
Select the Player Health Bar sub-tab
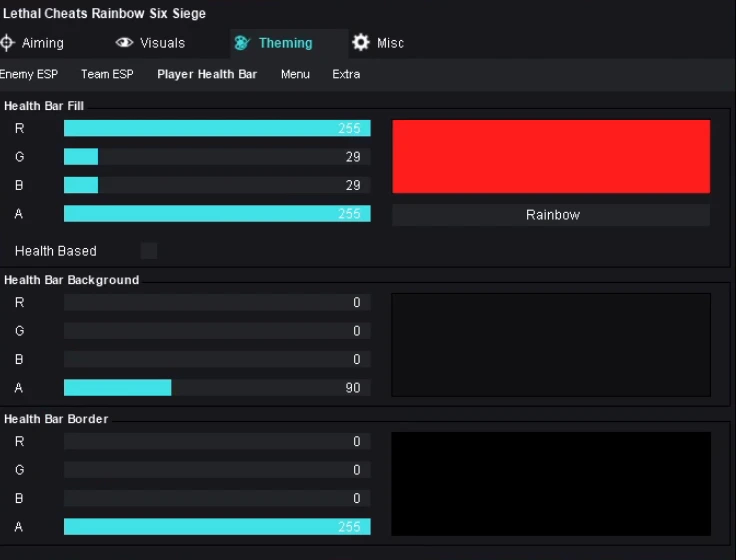(207, 74)
